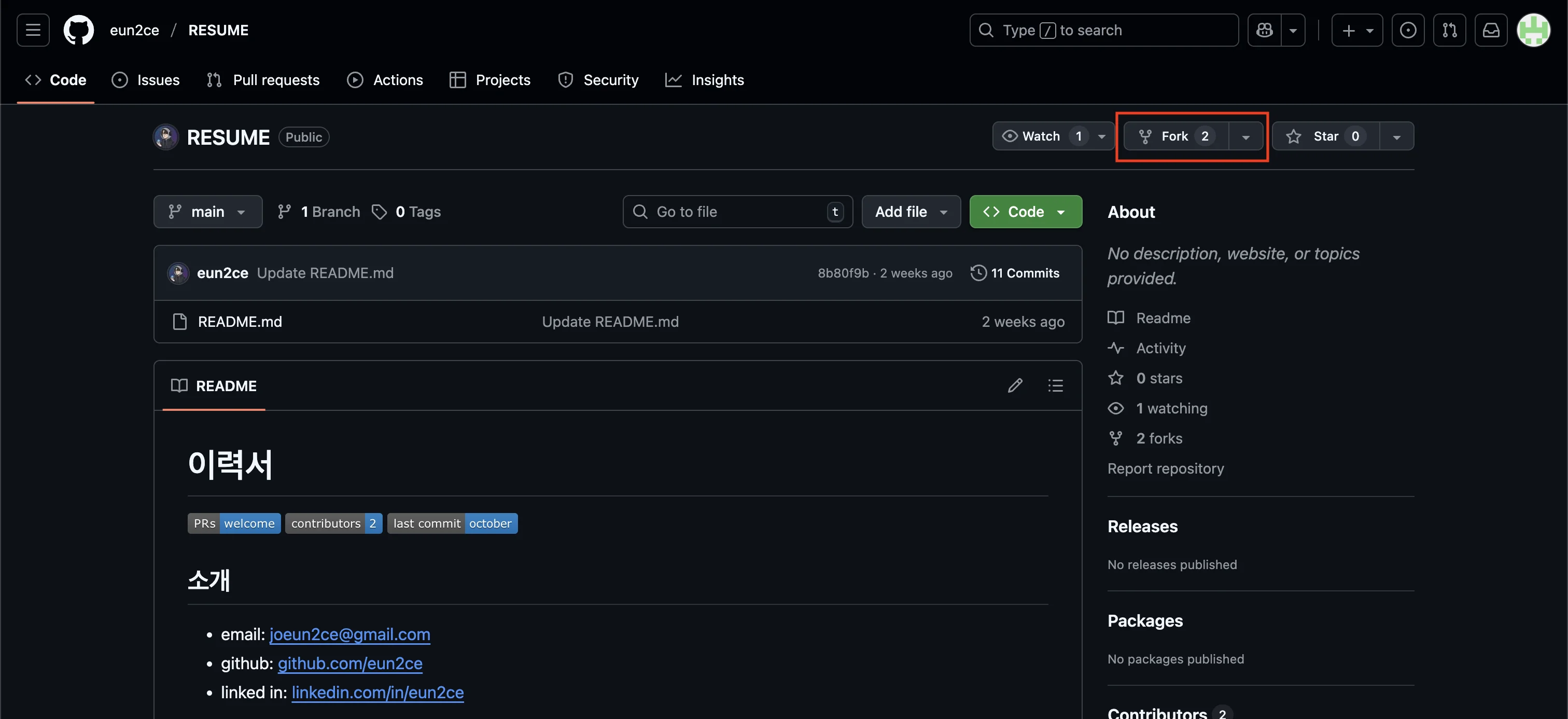The width and height of the screenshot is (1568, 719).
Task: Edit README with the pencil icon
Action: 1015,385
